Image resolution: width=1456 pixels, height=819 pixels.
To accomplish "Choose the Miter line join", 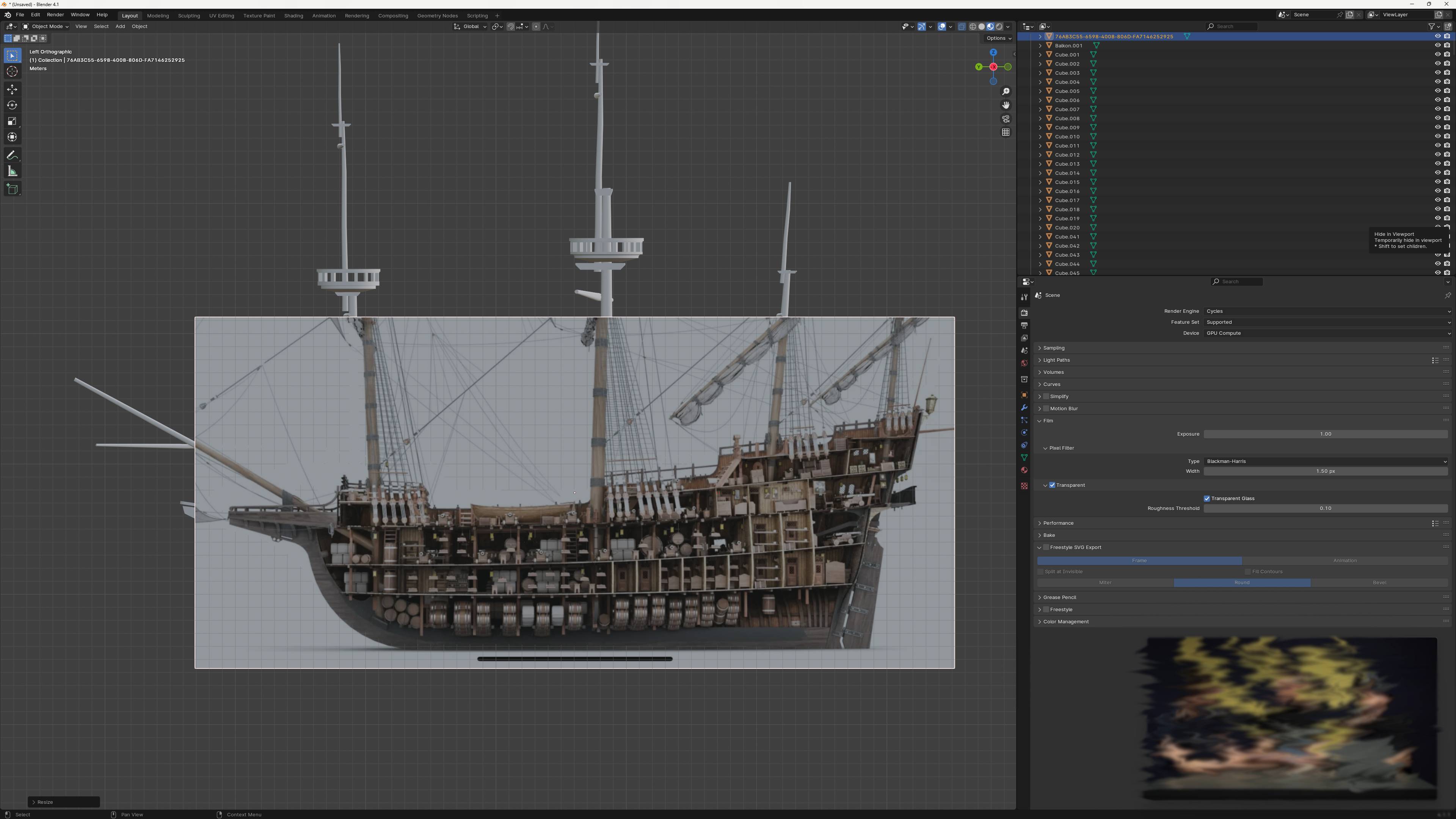I will [1105, 583].
